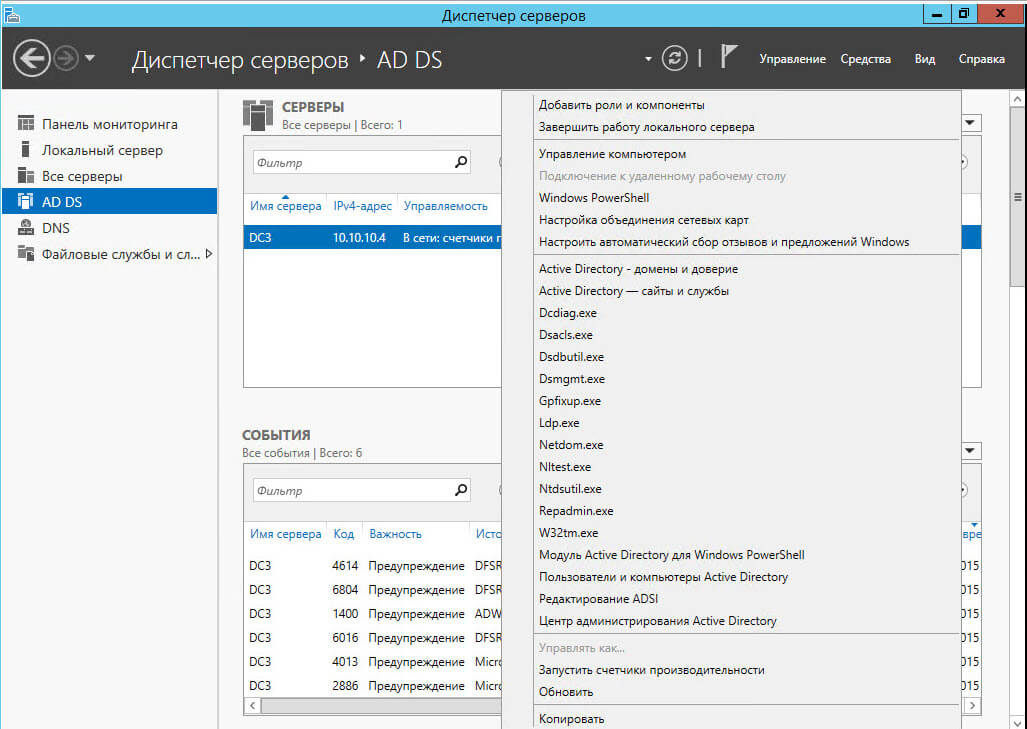
Task: Click the AD DS sidebar icon
Action: pyautogui.click(x=26, y=201)
